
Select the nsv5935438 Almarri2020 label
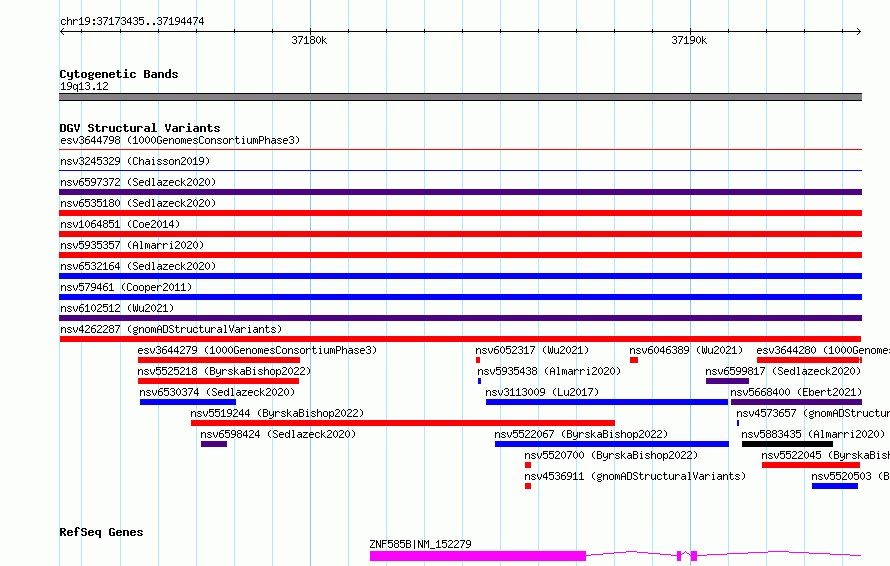pos(549,371)
